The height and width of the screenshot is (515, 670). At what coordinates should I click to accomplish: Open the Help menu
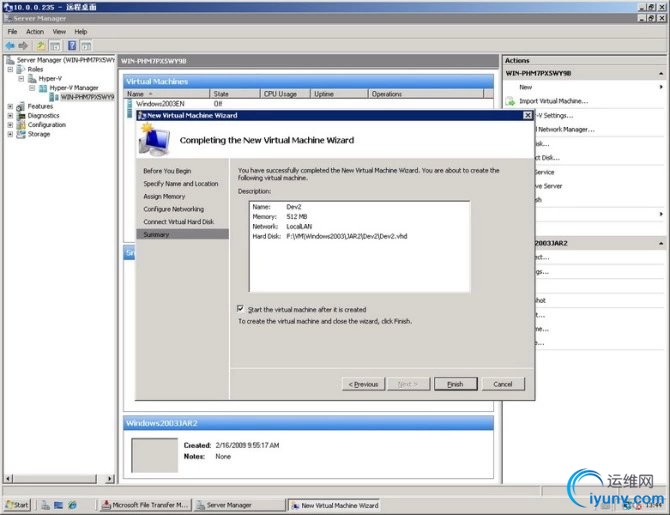pyautogui.click(x=81, y=32)
